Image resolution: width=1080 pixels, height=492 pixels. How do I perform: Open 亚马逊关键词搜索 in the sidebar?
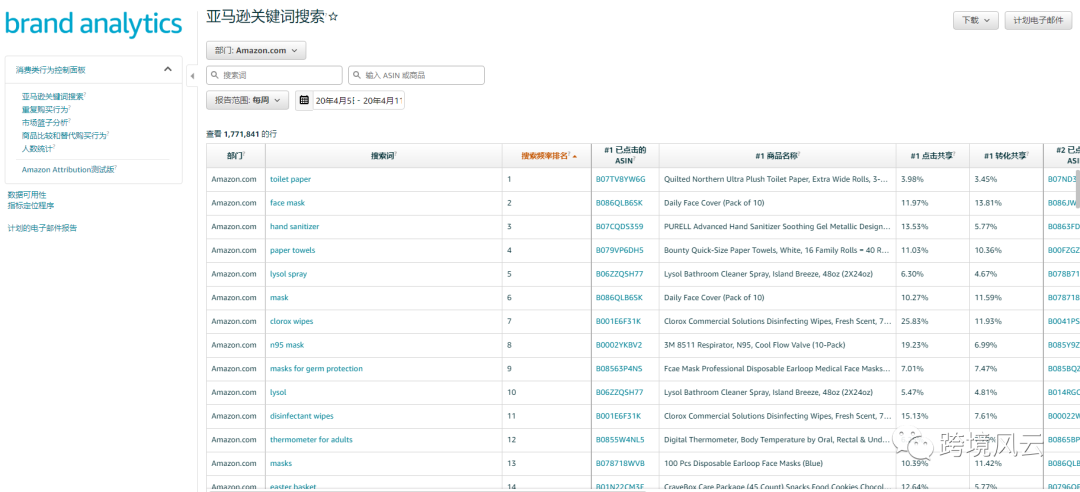[x=53, y=96]
